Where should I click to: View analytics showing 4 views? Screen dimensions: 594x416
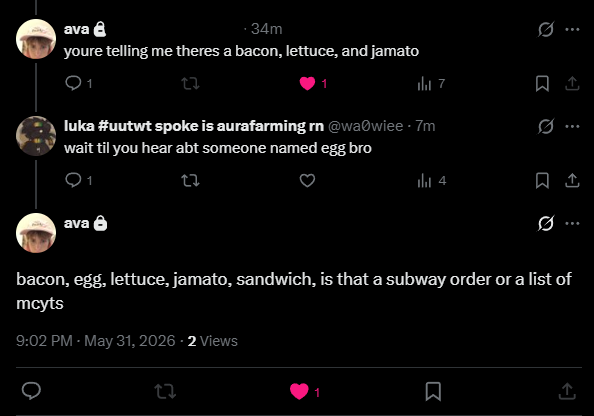[431, 181]
